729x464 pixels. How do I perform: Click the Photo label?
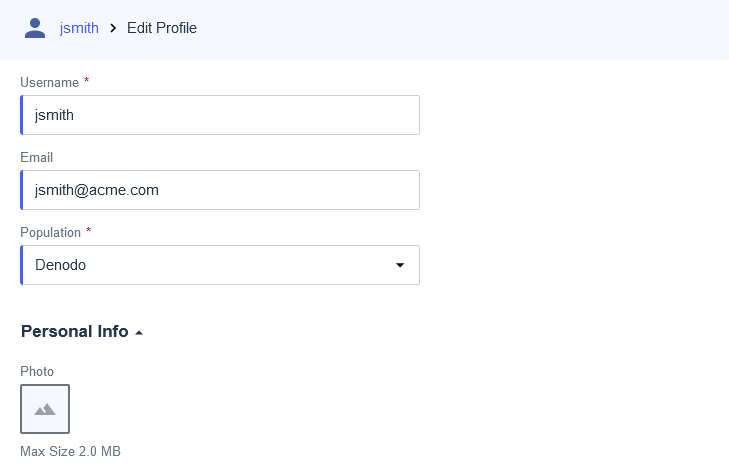click(x=37, y=371)
